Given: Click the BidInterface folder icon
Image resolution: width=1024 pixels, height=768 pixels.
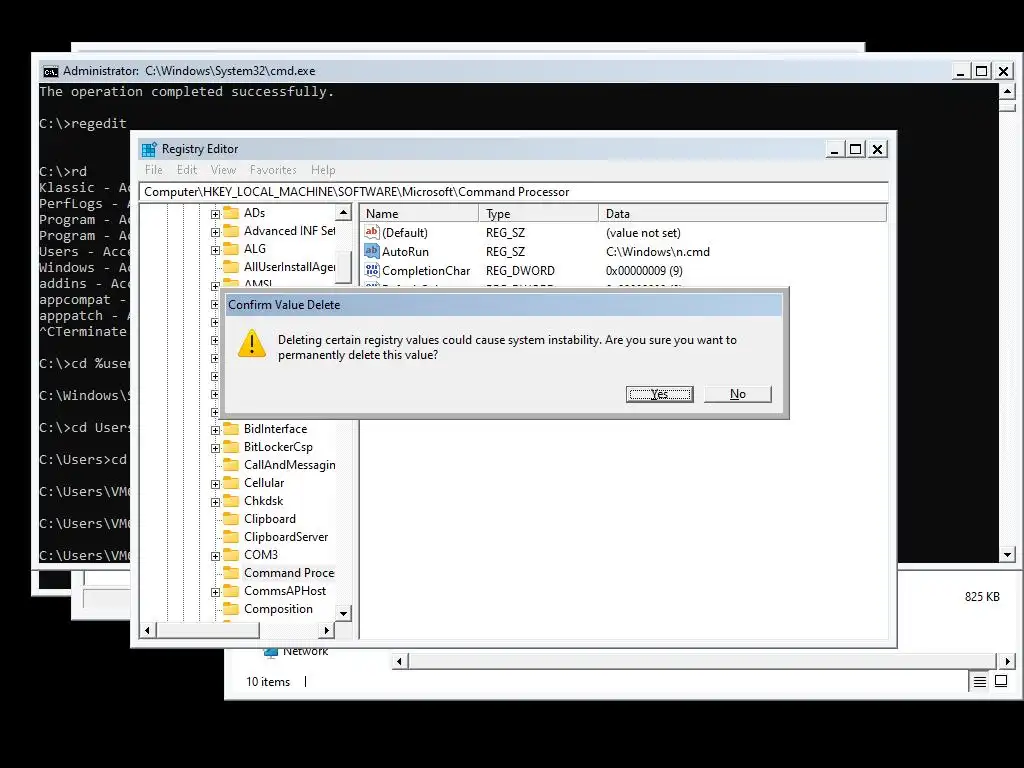Looking at the screenshot, I should point(231,429).
